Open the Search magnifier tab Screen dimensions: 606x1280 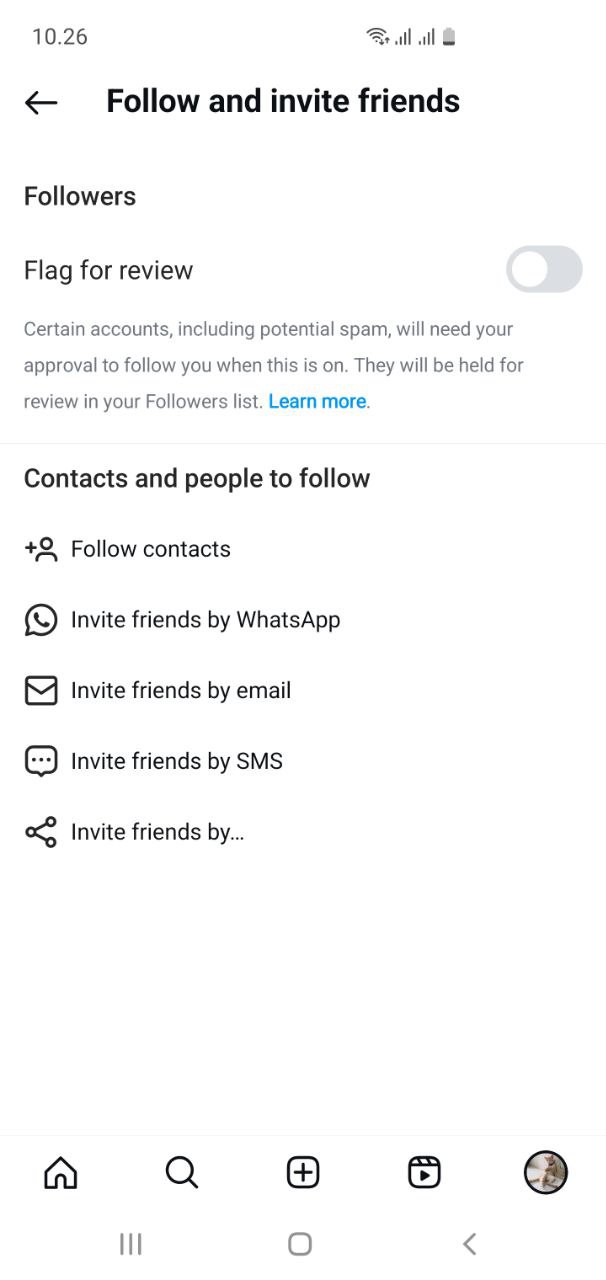pos(182,1172)
